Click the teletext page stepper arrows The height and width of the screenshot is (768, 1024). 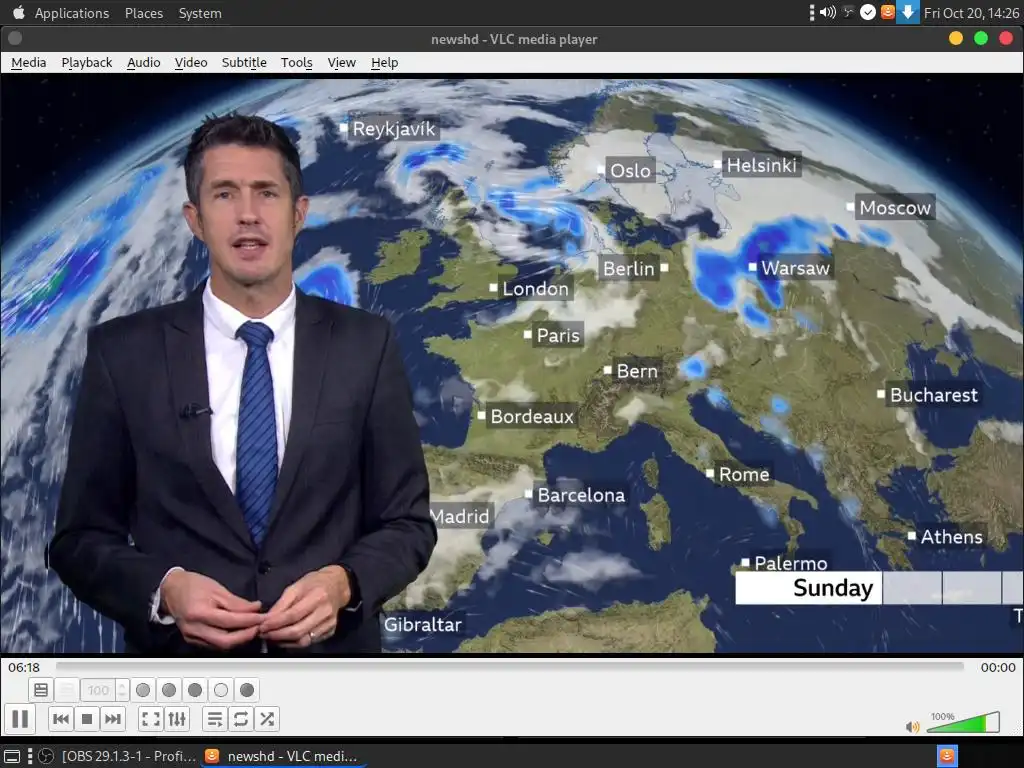(122, 690)
